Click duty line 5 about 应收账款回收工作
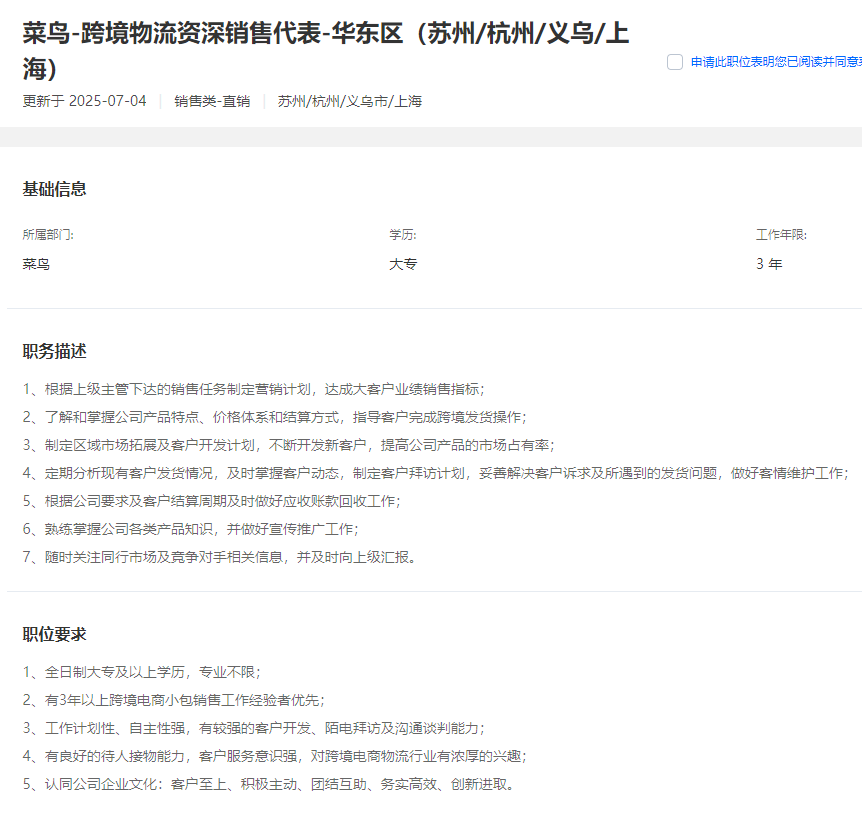Screen dimensions: 862x814 pos(212,501)
